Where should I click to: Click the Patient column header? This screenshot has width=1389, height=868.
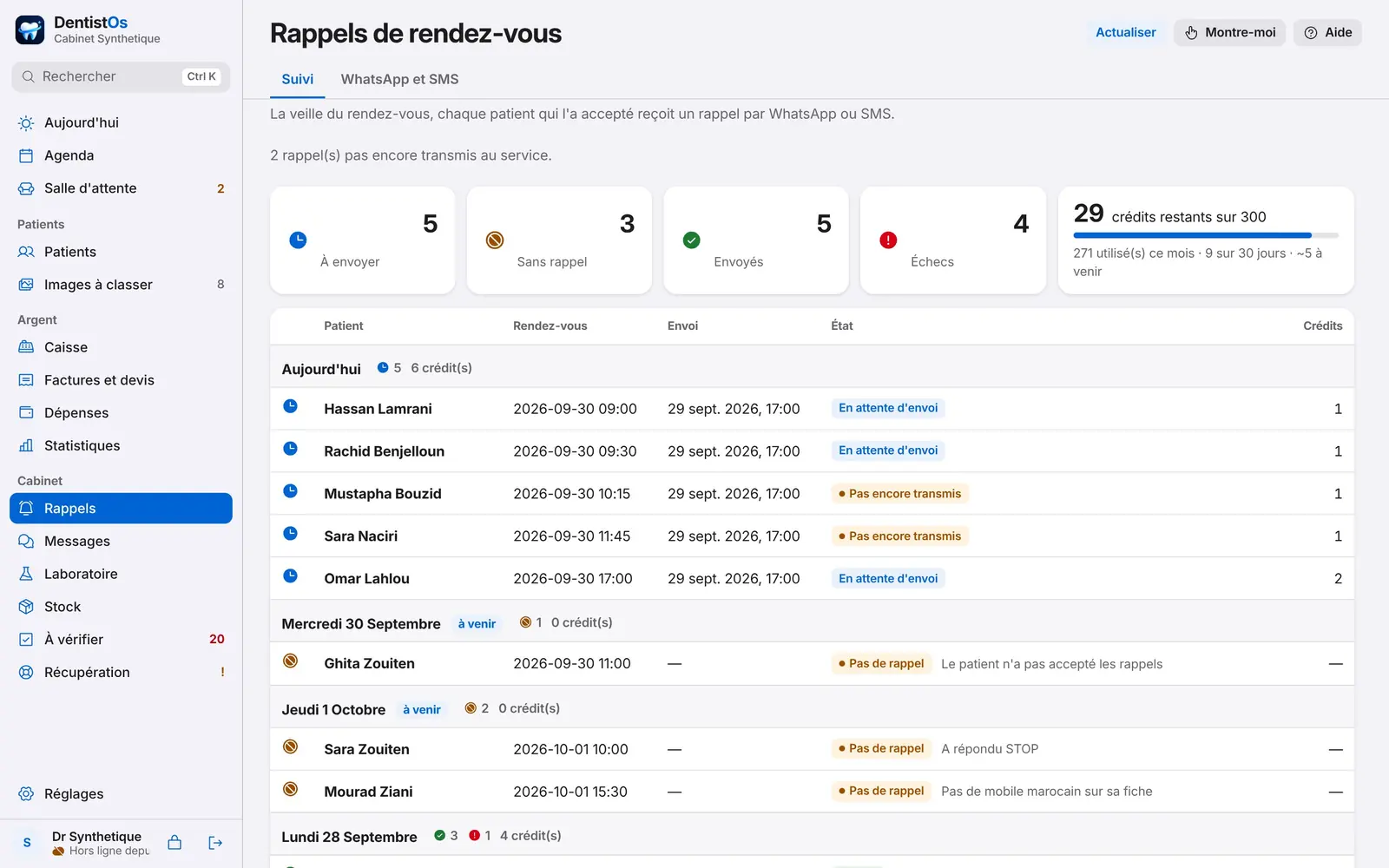(344, 325)
